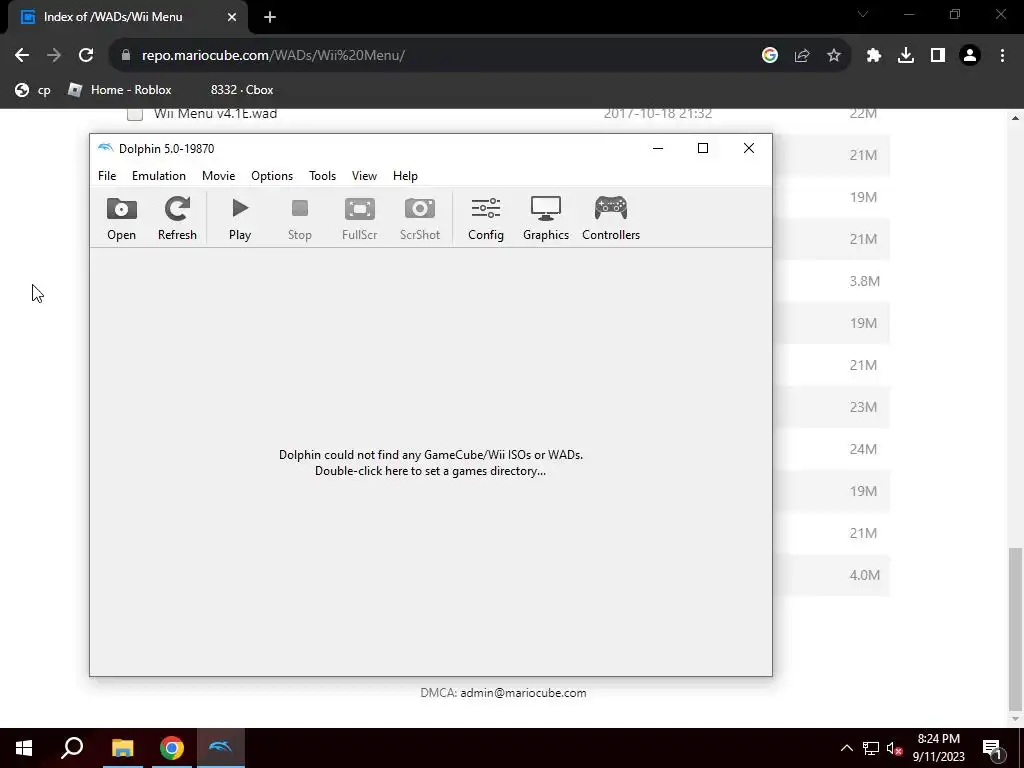Open Dolphin Config settings
The height and width of the screenshot is (768, 1024).
point(486,218)
